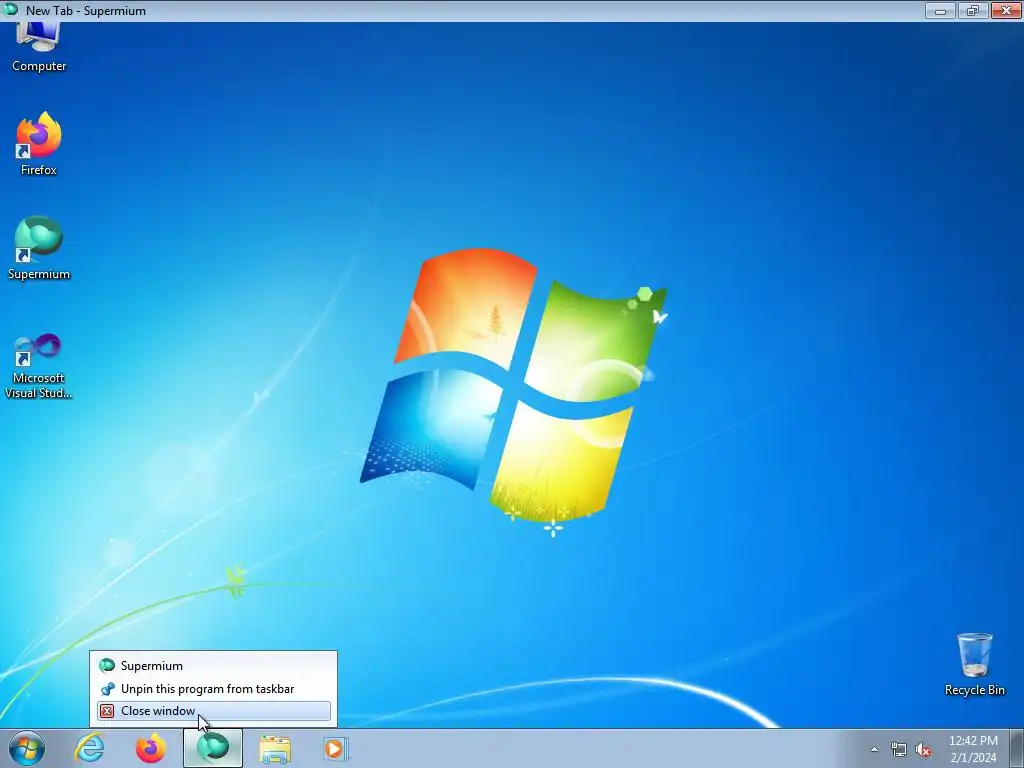Select the Microsoft Visual Studio desktop shortcut
1024x768 pixels.
pos(39,366)
